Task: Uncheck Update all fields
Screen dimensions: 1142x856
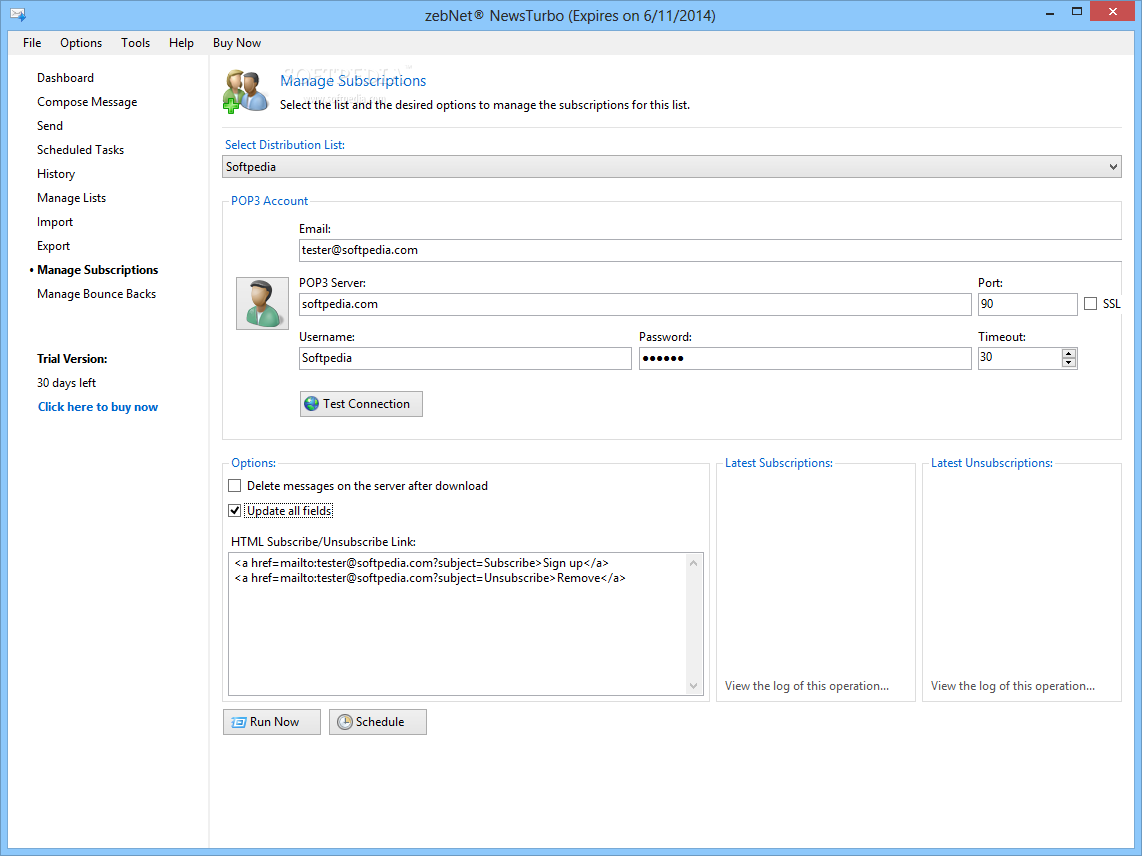Action: [x=235, y=511]
